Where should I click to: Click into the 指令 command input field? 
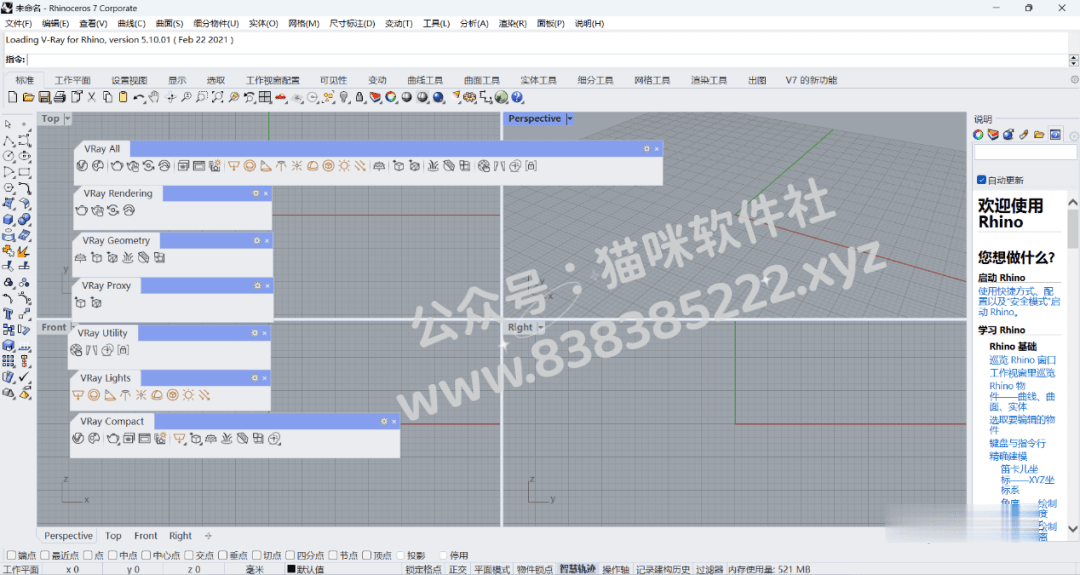(x=548, y=60)
